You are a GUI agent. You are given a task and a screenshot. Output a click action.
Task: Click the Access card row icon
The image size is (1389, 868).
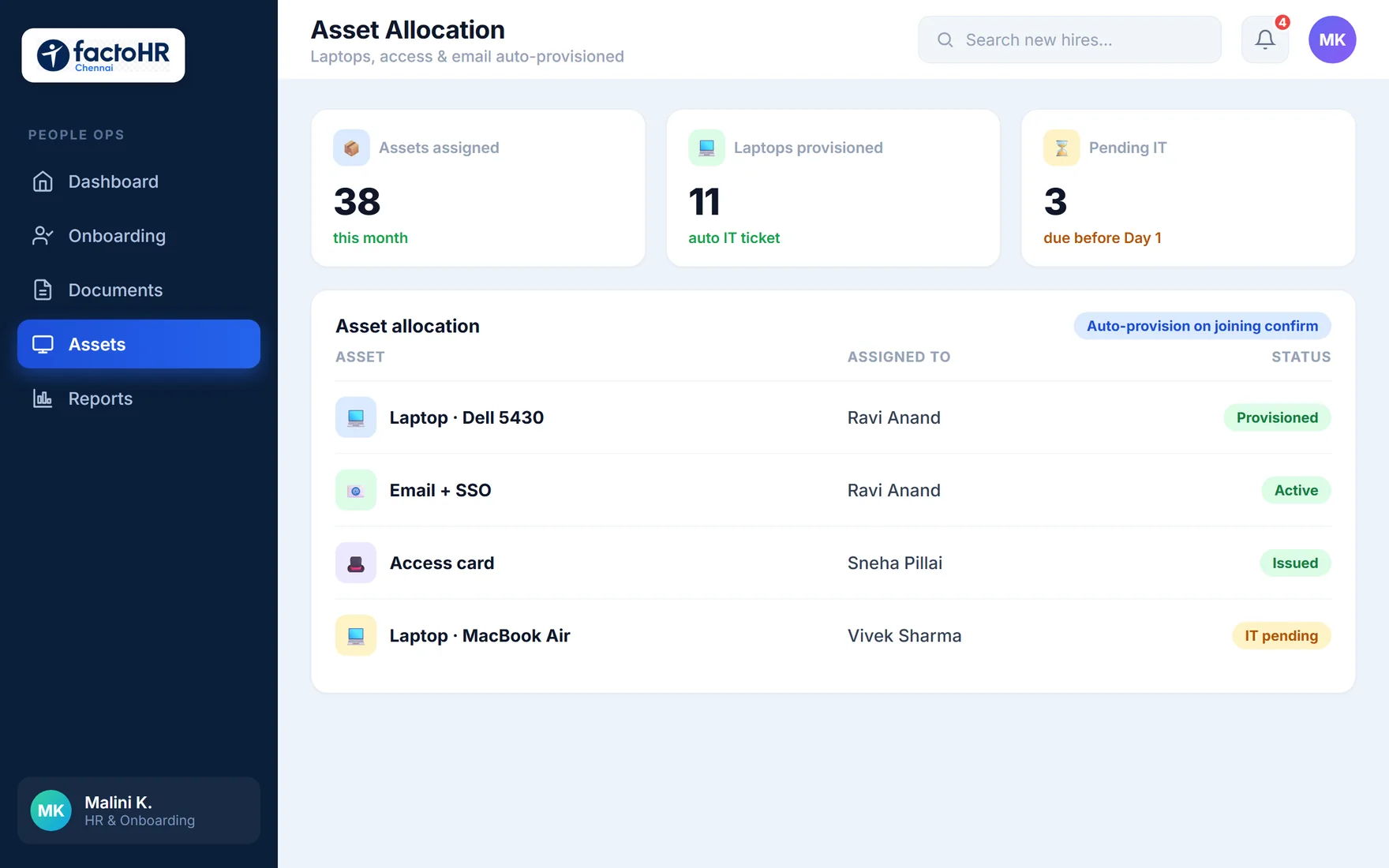(356, 563)
